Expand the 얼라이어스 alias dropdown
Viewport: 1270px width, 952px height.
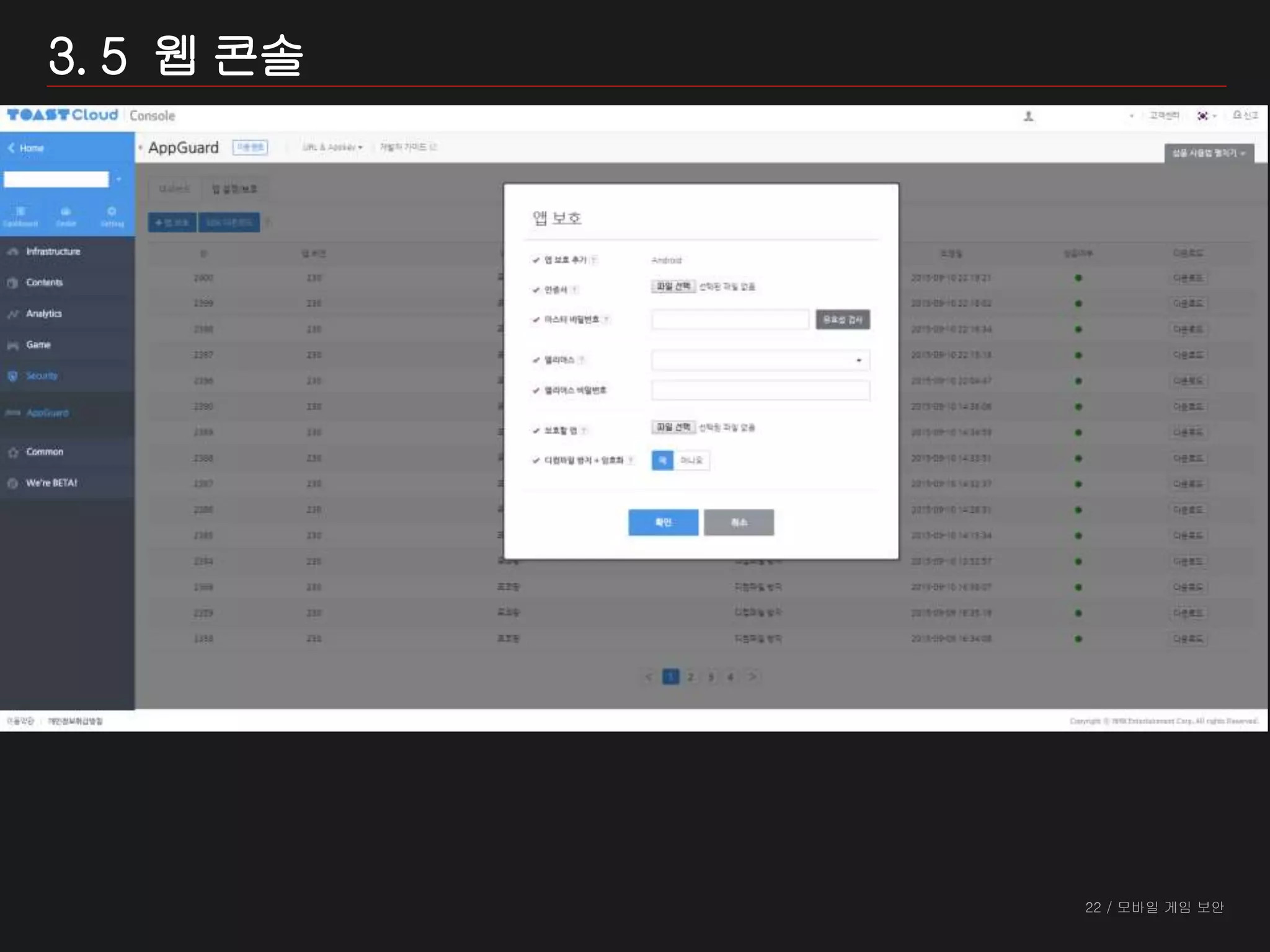click(760, 360)
